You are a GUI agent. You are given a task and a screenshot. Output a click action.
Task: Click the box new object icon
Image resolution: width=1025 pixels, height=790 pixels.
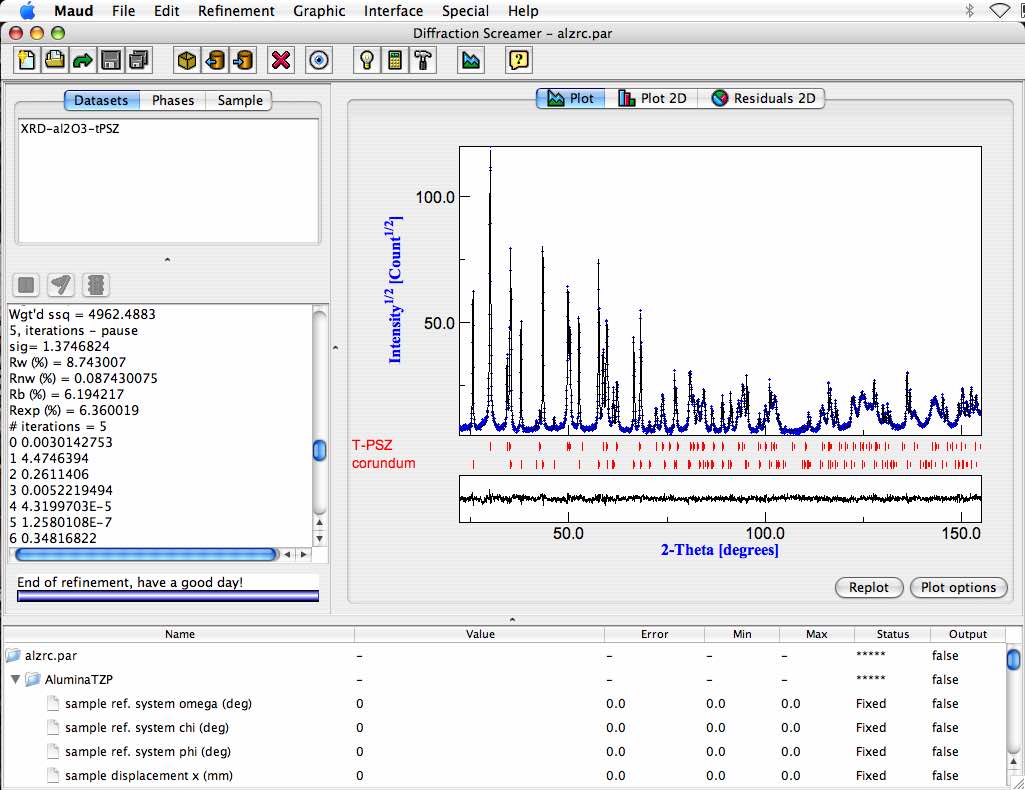pos(186,60)
